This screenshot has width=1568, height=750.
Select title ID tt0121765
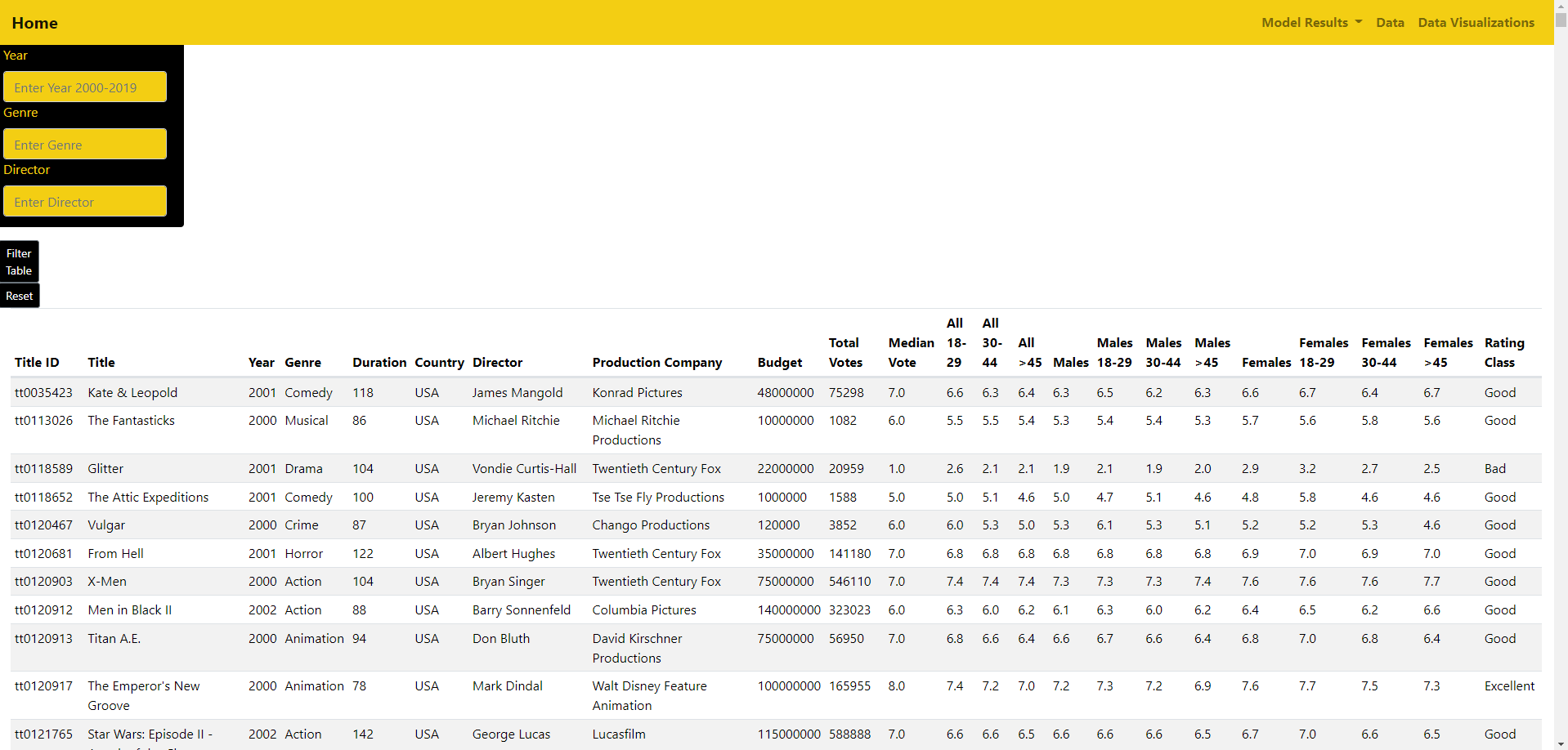(43, 734)
